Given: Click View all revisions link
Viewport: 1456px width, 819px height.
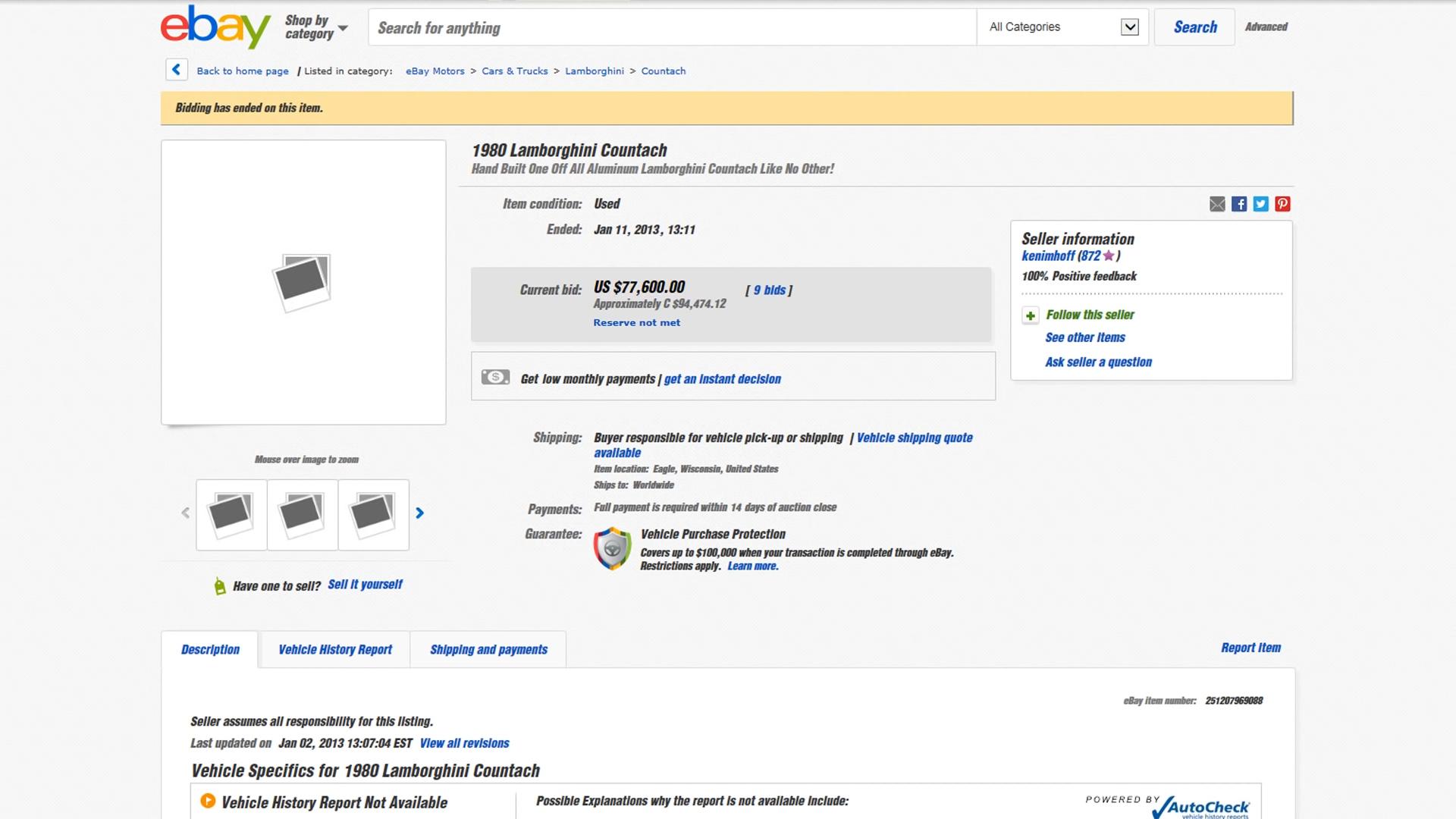Looking at the screenshot, I should click(464, 744).
